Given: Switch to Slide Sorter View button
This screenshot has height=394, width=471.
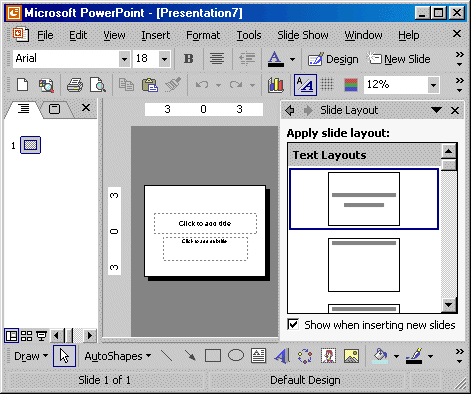Looking at the screenshot, I should tap(26, 335).
